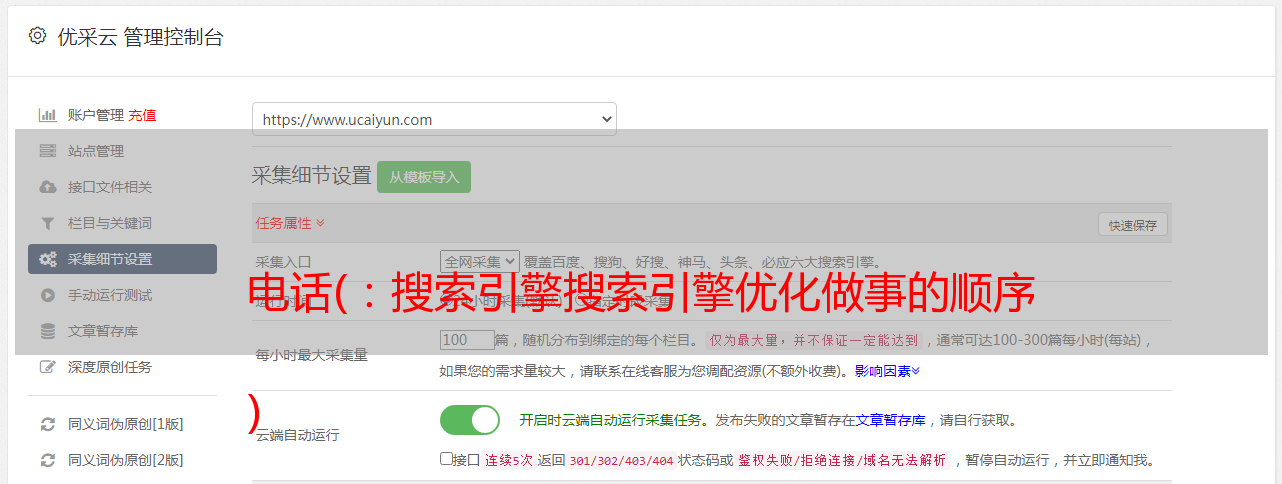Click the play icon for 手动运行测试
This screenshot has height=484, width=1282.
coord(47,295)
